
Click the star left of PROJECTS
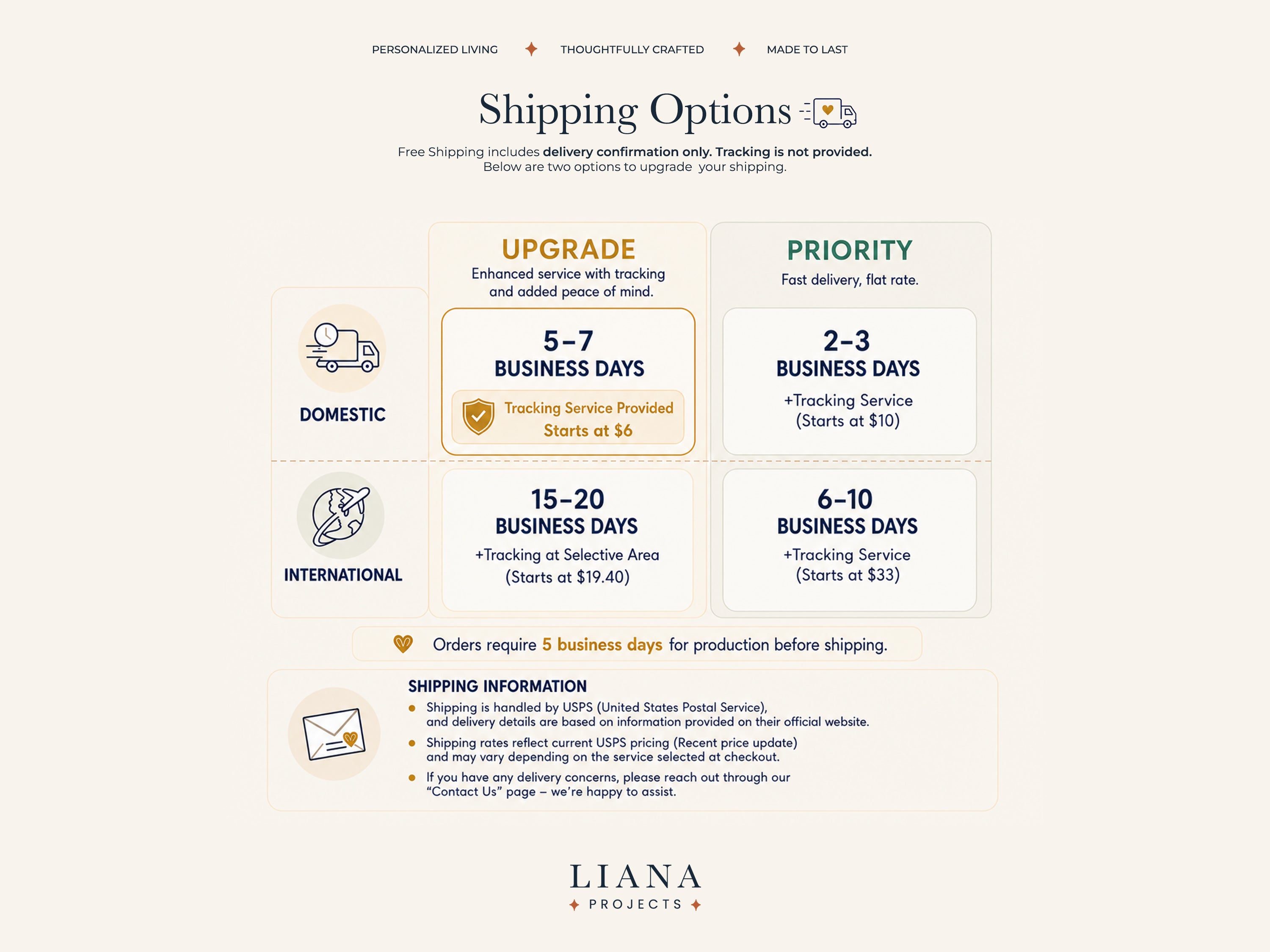(x=574, y=905)
